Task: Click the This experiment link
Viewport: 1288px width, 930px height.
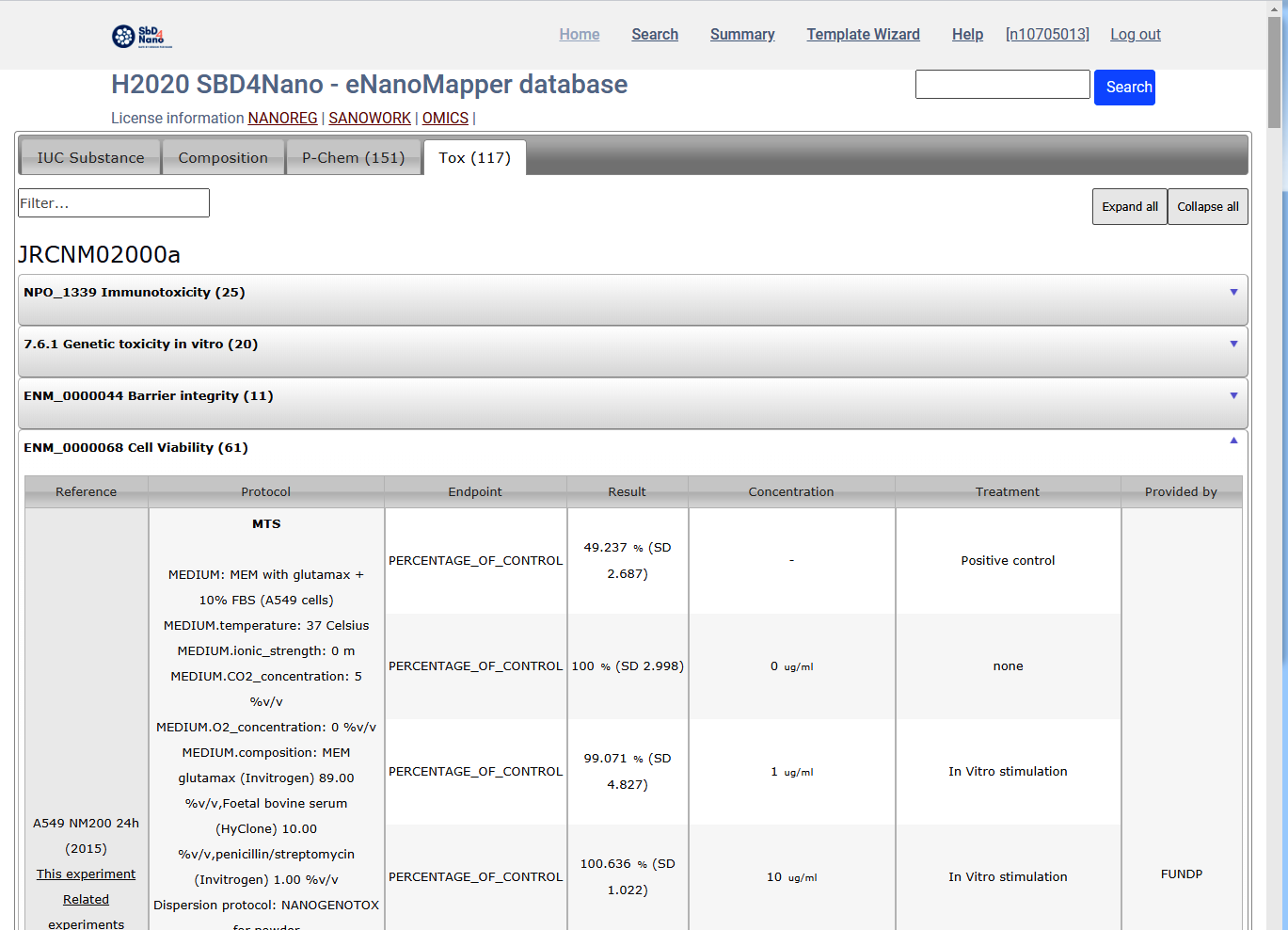Action: pos(86,874)
